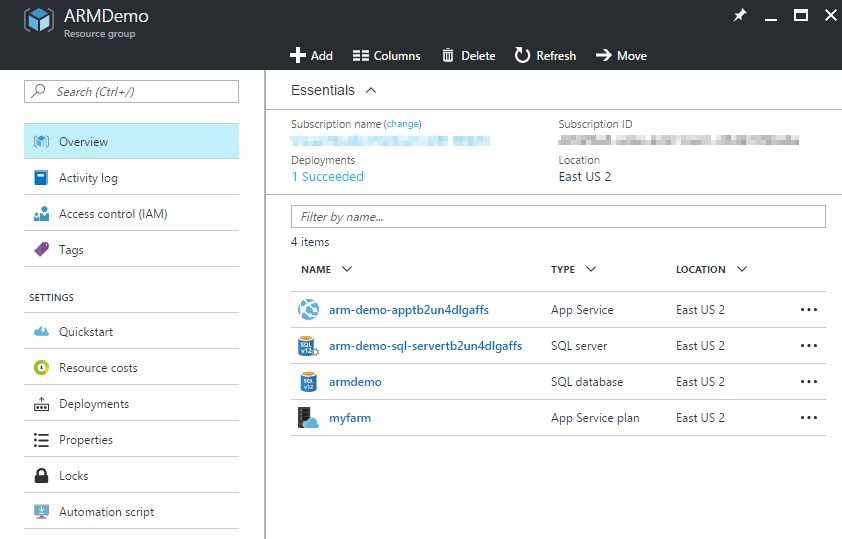
Task: Open Access control (IAM) menu item
Action: point(132,214)
